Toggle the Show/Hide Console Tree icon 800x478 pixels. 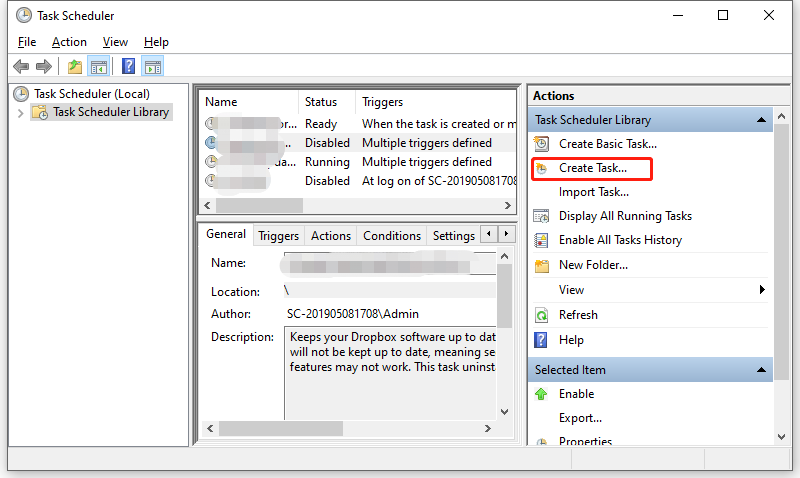(98, 66)
